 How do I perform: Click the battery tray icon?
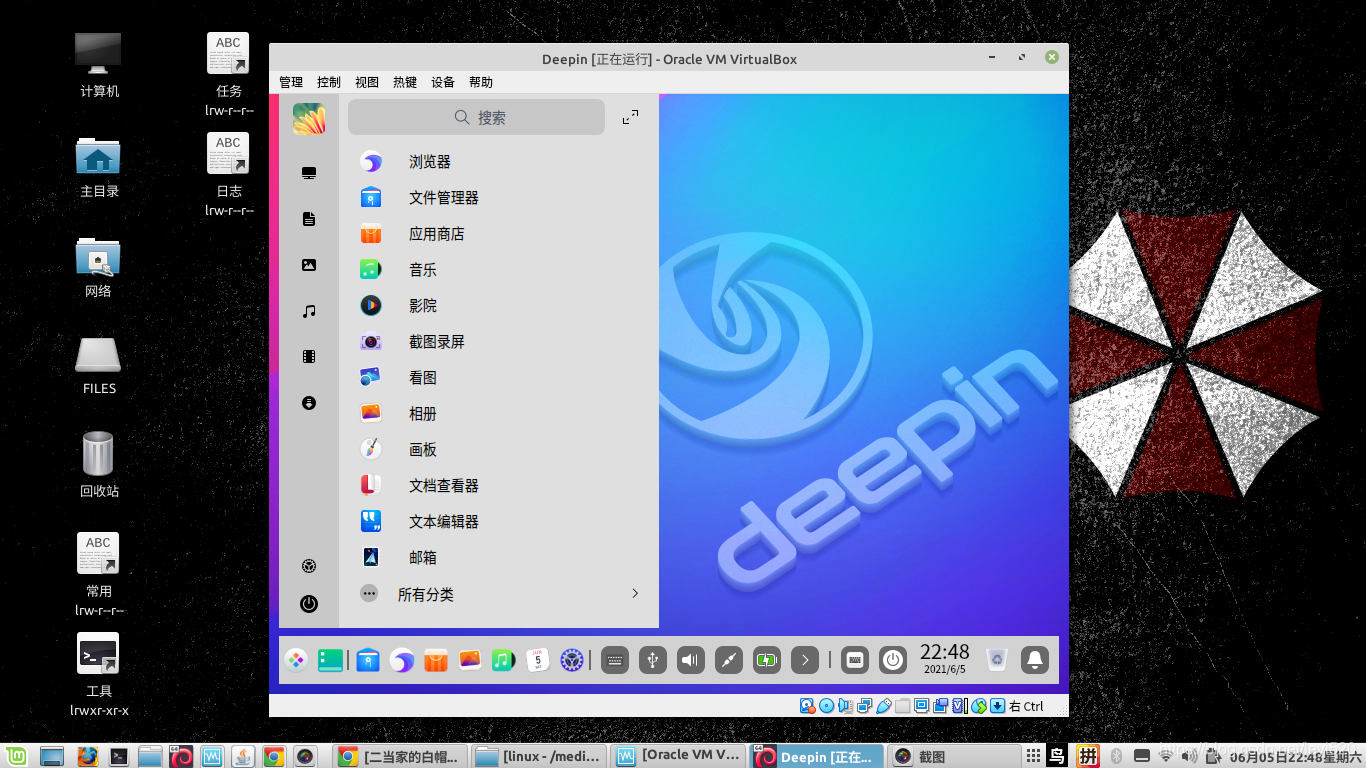[x=767, y=660]
